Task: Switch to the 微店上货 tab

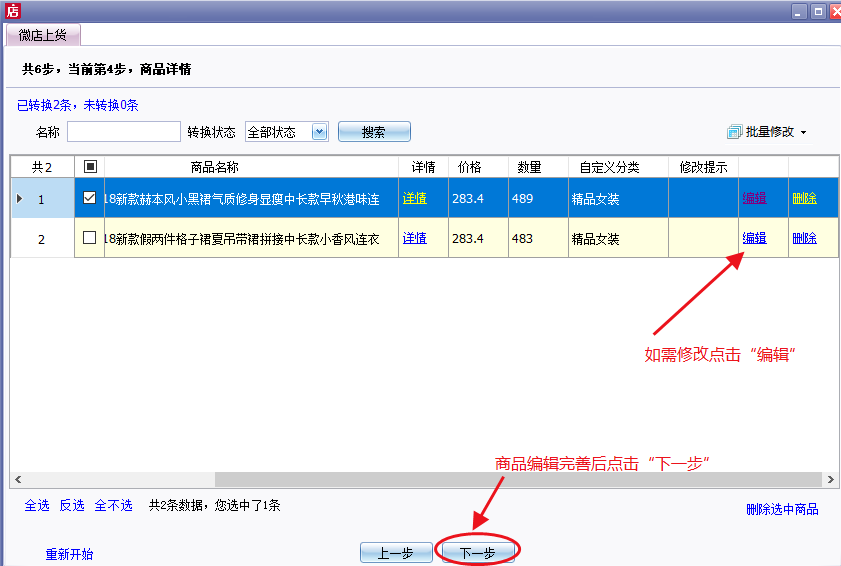Action: 43,36
